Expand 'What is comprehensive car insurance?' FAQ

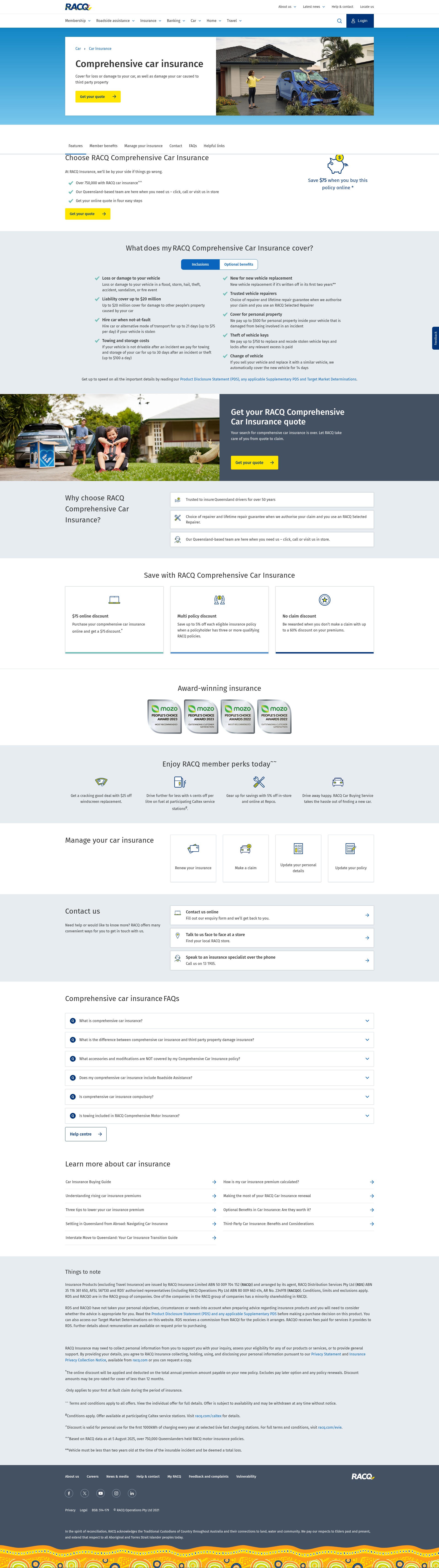click(219, 1021)
